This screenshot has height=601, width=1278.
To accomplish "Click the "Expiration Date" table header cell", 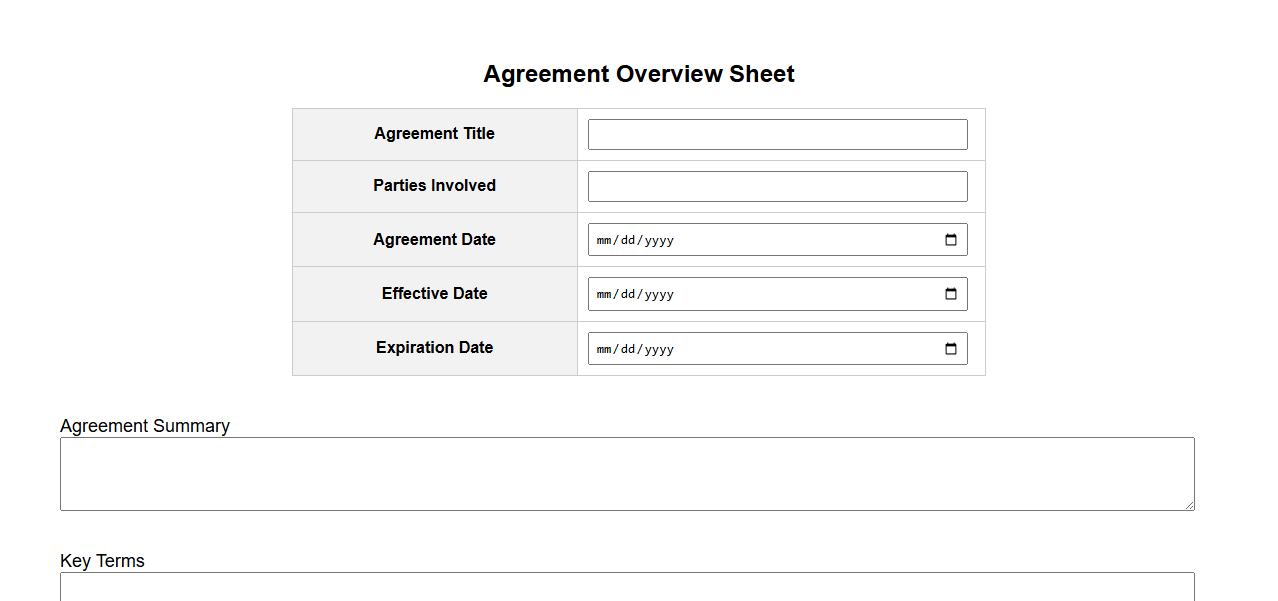I will 434,348.
